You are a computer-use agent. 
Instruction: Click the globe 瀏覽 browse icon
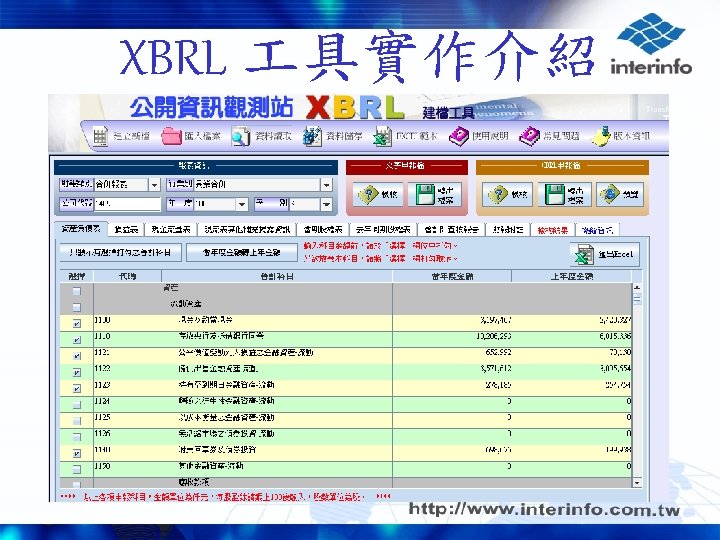pyautogui.click(x=610, y=195)
